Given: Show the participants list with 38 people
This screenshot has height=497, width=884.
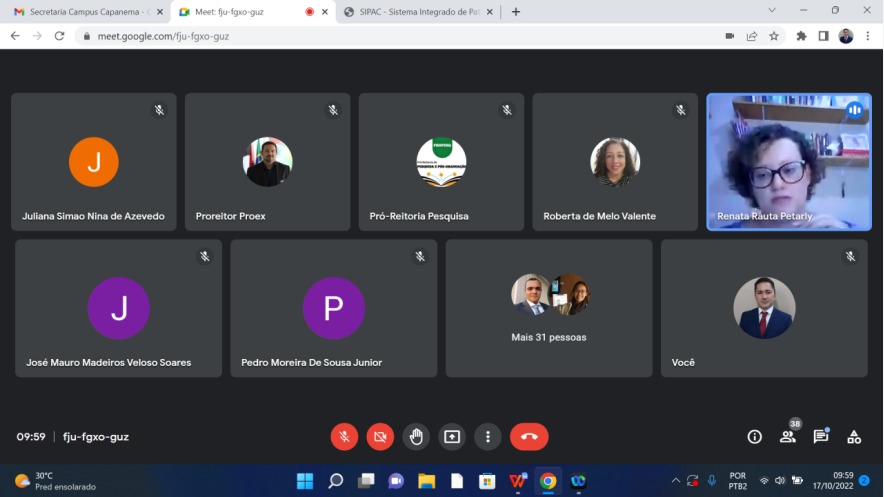Looking at the screenshot, I should pos(788,437).
